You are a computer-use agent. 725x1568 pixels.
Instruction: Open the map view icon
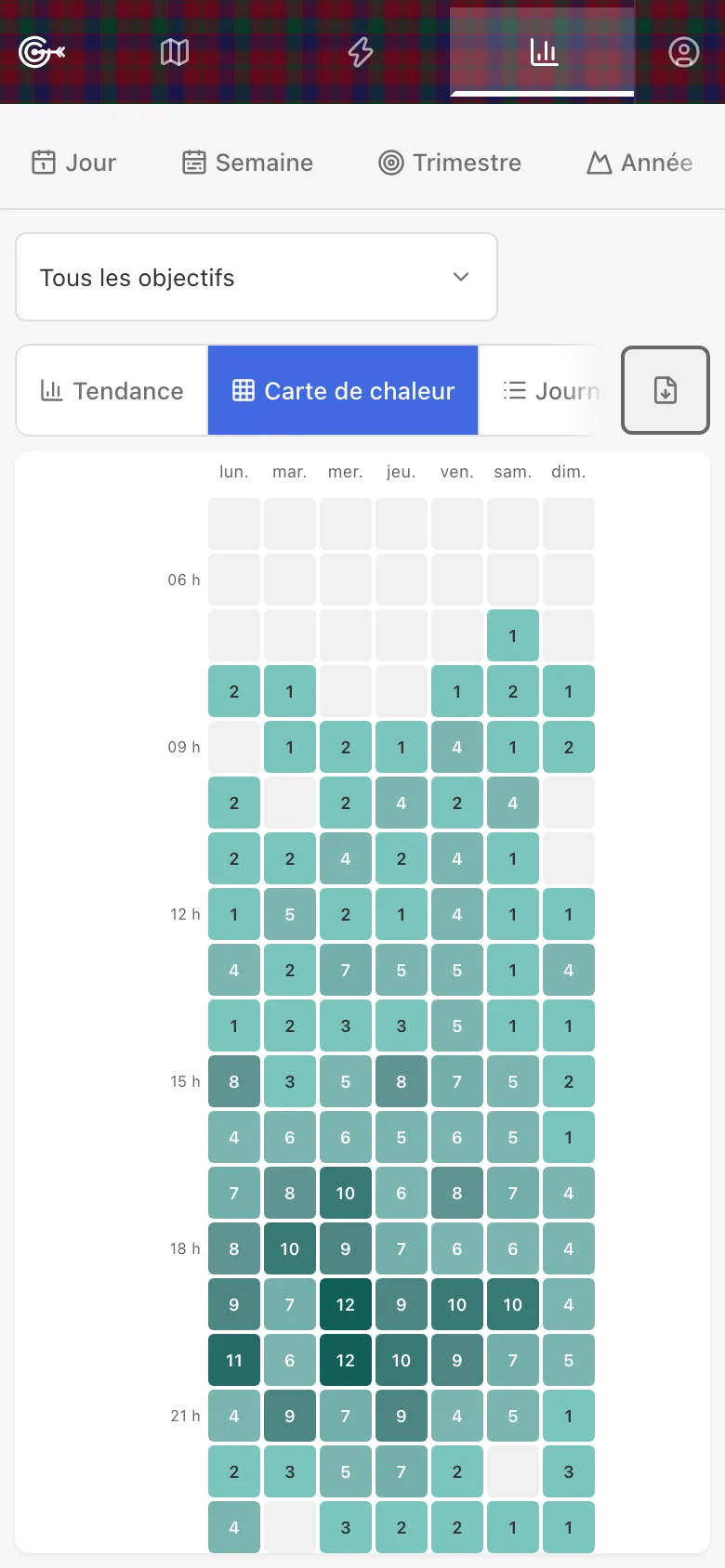click(x=175, y=52)
